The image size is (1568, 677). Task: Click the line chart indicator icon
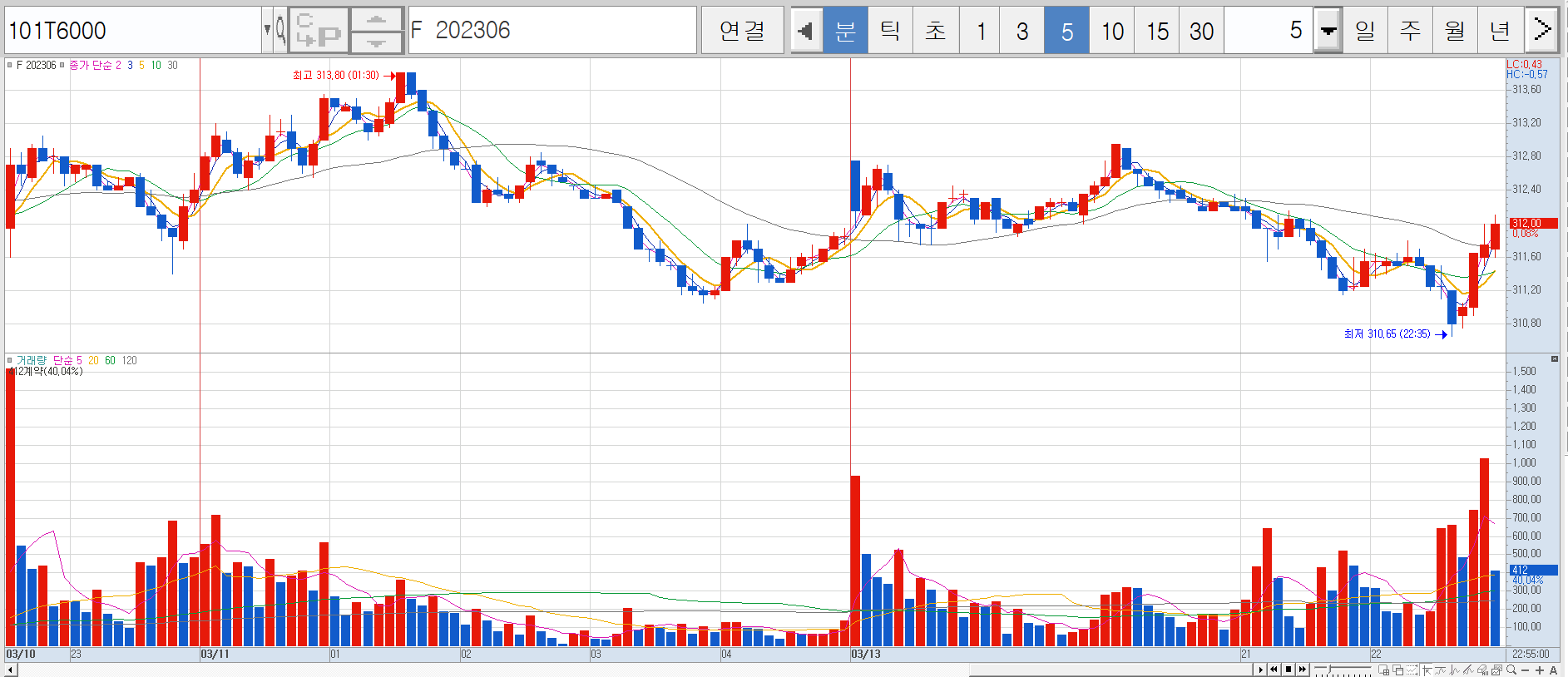[1455, 670]
